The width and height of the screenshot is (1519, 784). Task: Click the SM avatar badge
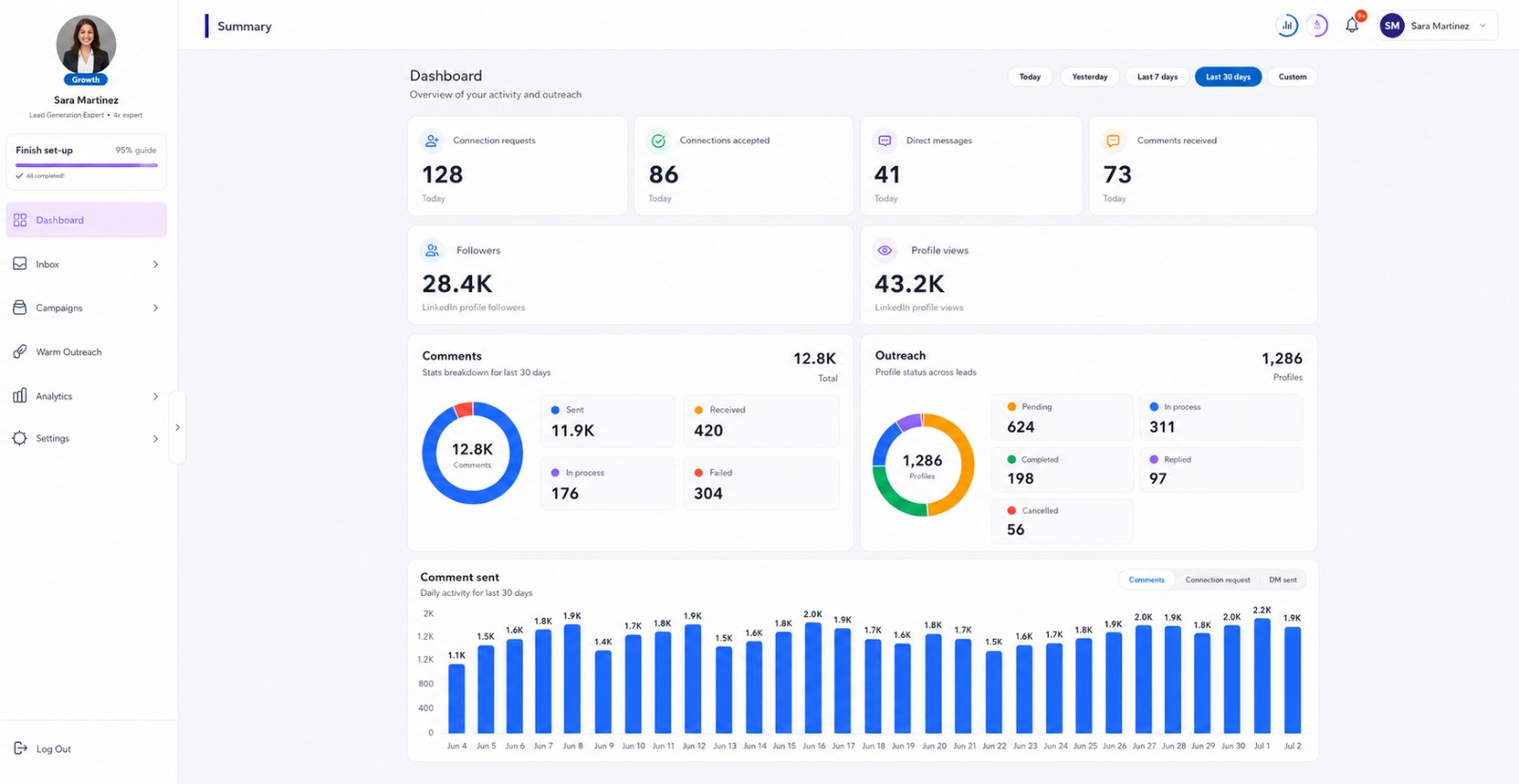click(x=1392, y=26)
